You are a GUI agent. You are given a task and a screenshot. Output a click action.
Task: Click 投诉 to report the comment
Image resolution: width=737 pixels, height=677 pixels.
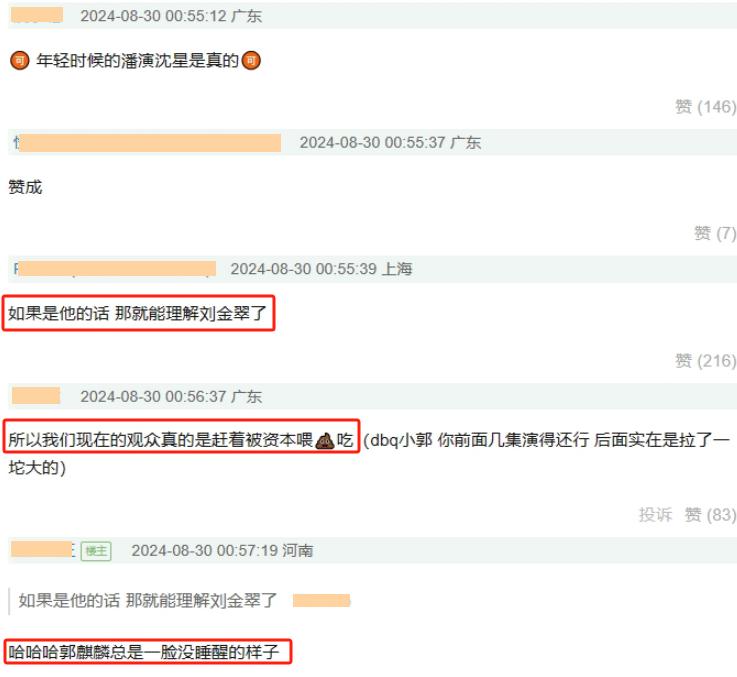tap(655, 514)
